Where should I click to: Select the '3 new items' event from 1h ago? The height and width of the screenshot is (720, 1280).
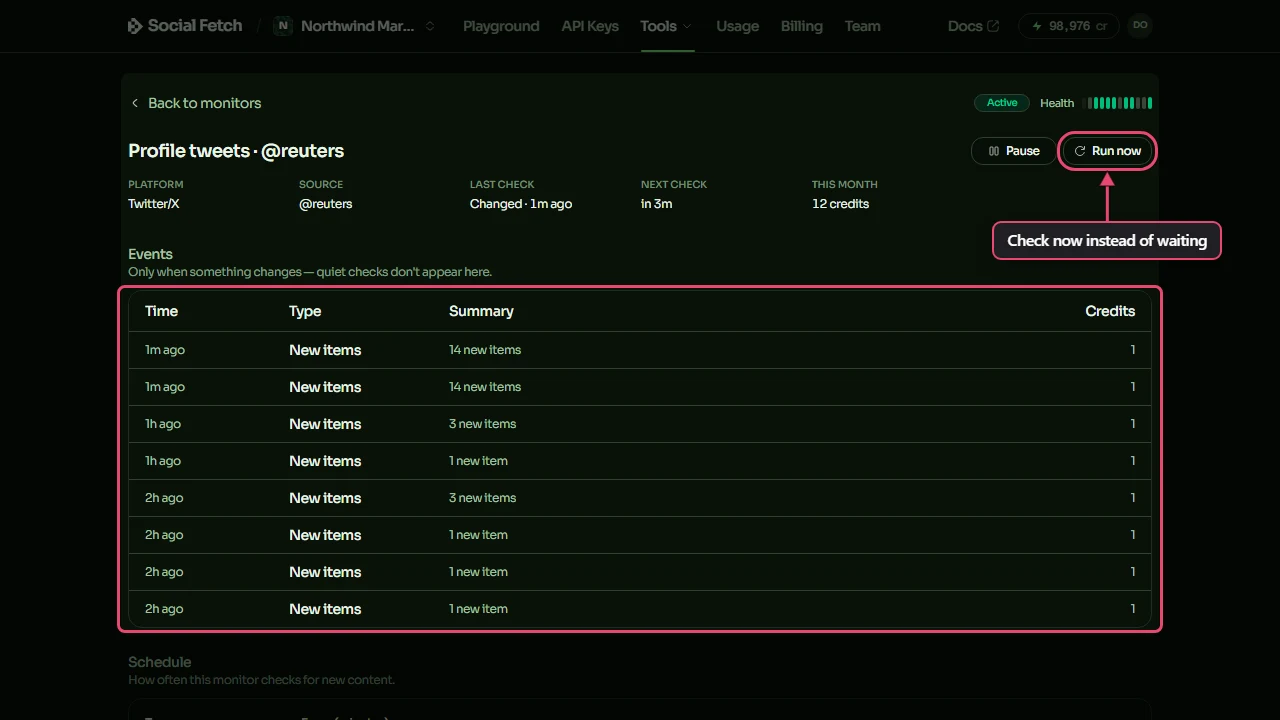point(640,424)
